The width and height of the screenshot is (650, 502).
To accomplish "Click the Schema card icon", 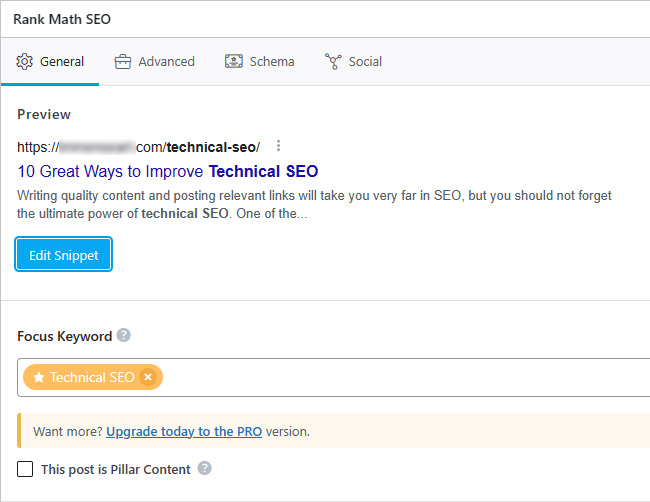I will click(x=234, y=61).
